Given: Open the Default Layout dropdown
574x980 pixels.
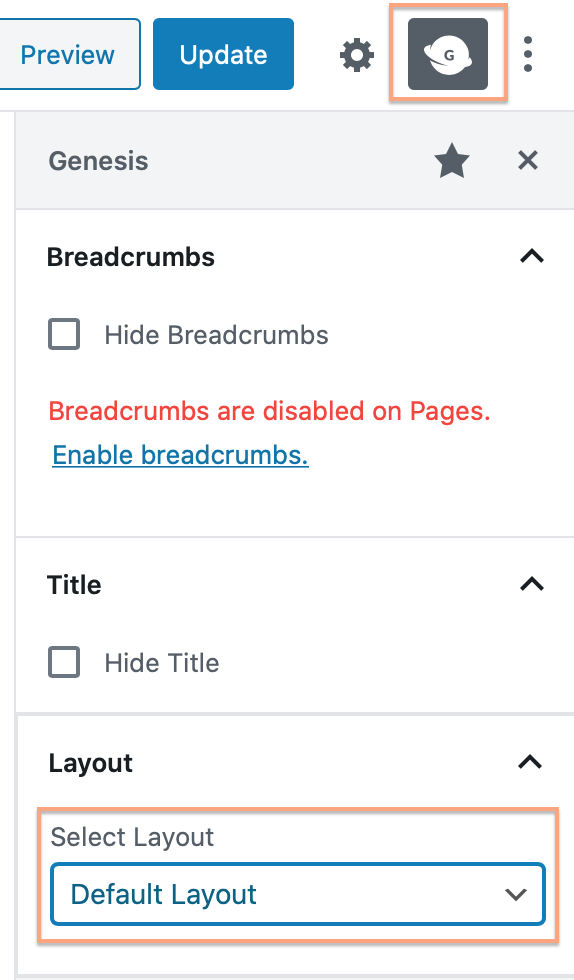Looking at the screenshot, I should 298,894.
